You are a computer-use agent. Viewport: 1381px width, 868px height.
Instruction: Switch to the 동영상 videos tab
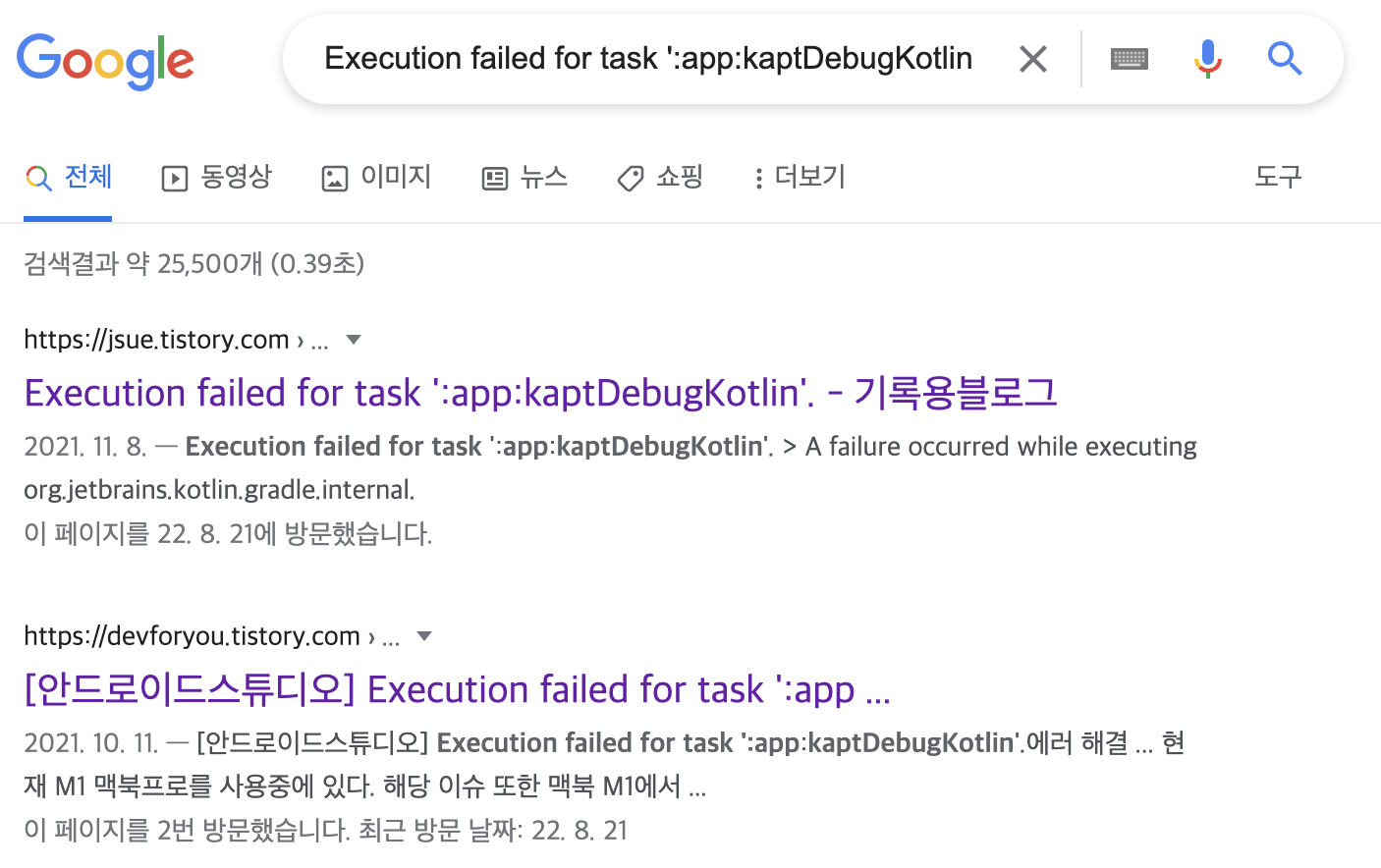click(x=216, y=178)
